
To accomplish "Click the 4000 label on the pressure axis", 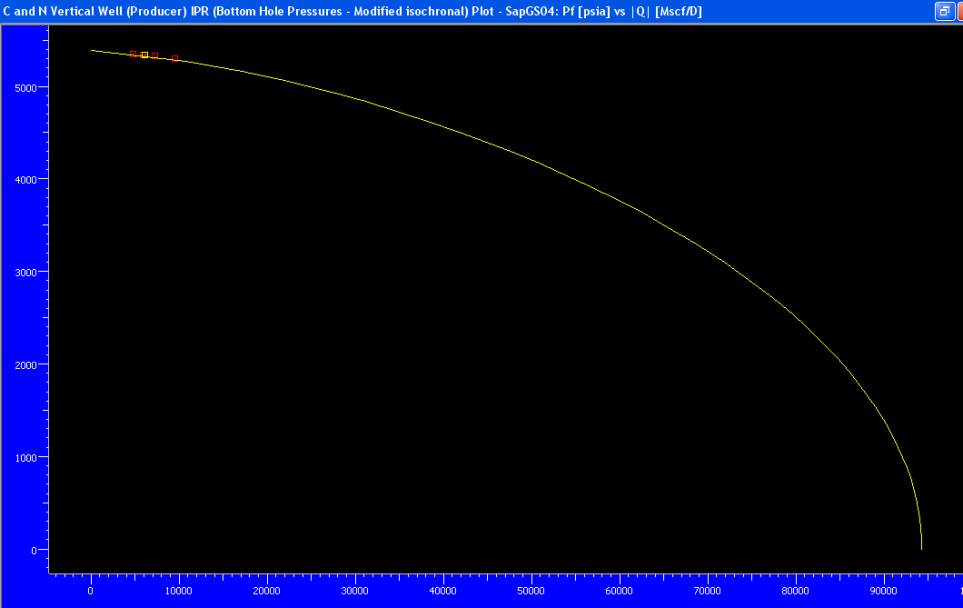I will click(25, 180).
